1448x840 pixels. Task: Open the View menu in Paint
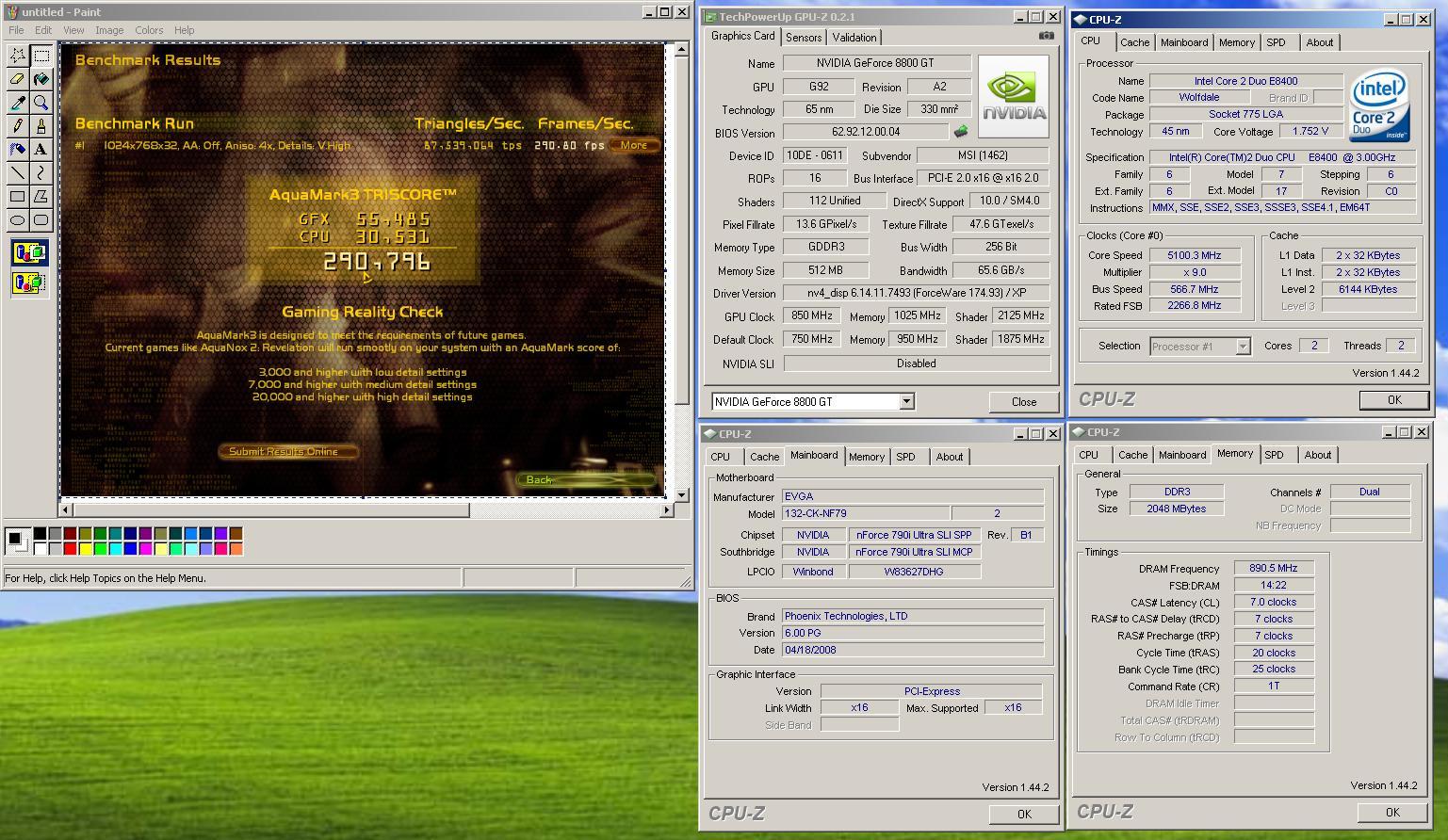[x=73, y=30]
